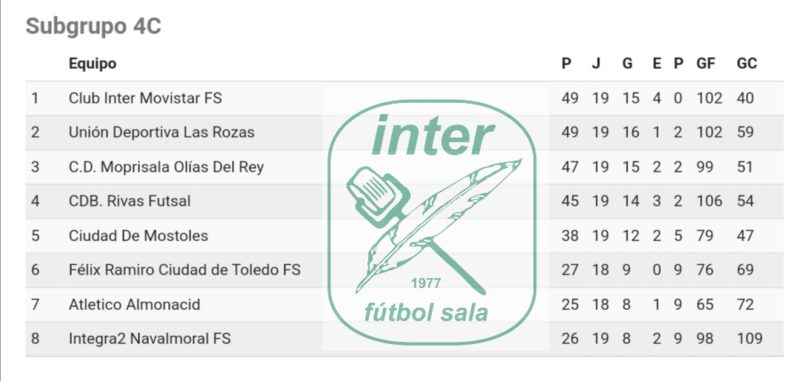Screen dimensions: 800x381
Task: Select CDB. Rivas Futsal team name
Action: click(x=130, y=201)
